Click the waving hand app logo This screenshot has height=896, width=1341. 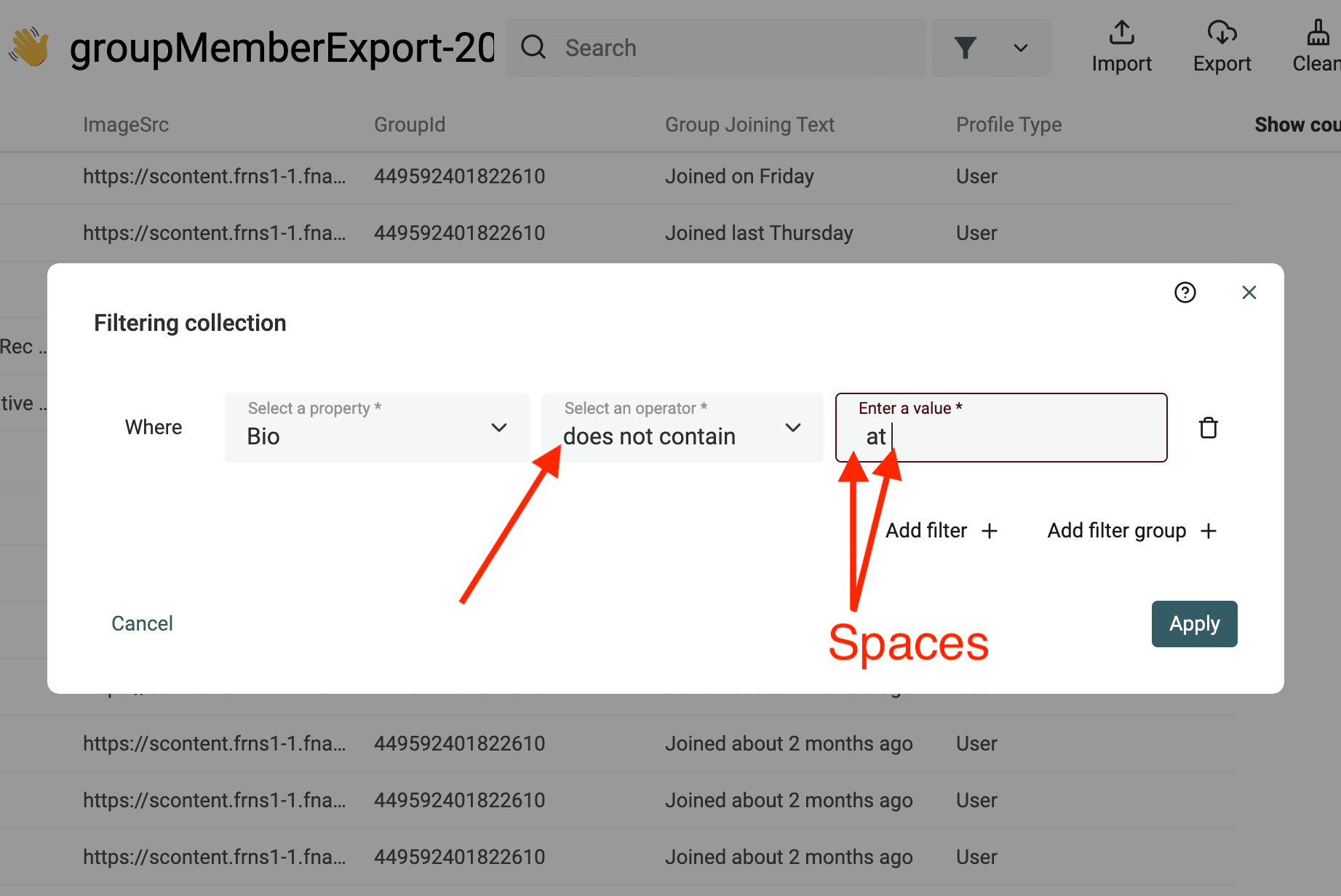tap(29, 47)
